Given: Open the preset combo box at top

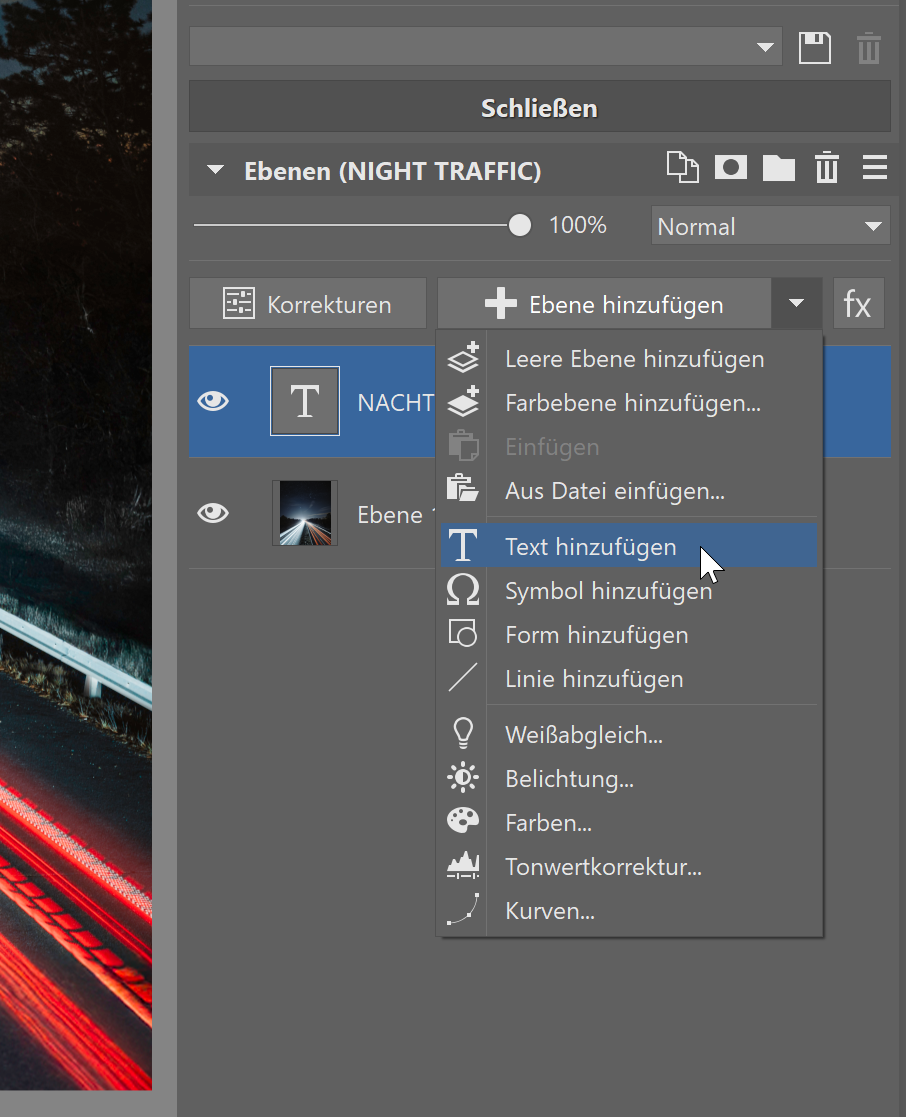Looking at the screenshot, I should tap(485, 47).
